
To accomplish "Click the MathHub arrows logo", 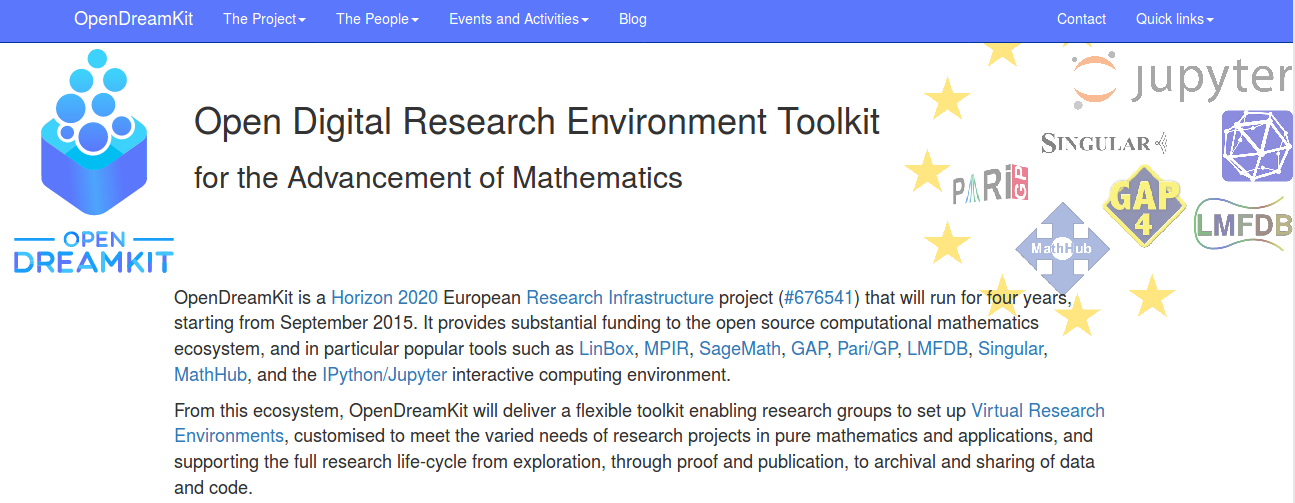I will [x=1062, y=249].
